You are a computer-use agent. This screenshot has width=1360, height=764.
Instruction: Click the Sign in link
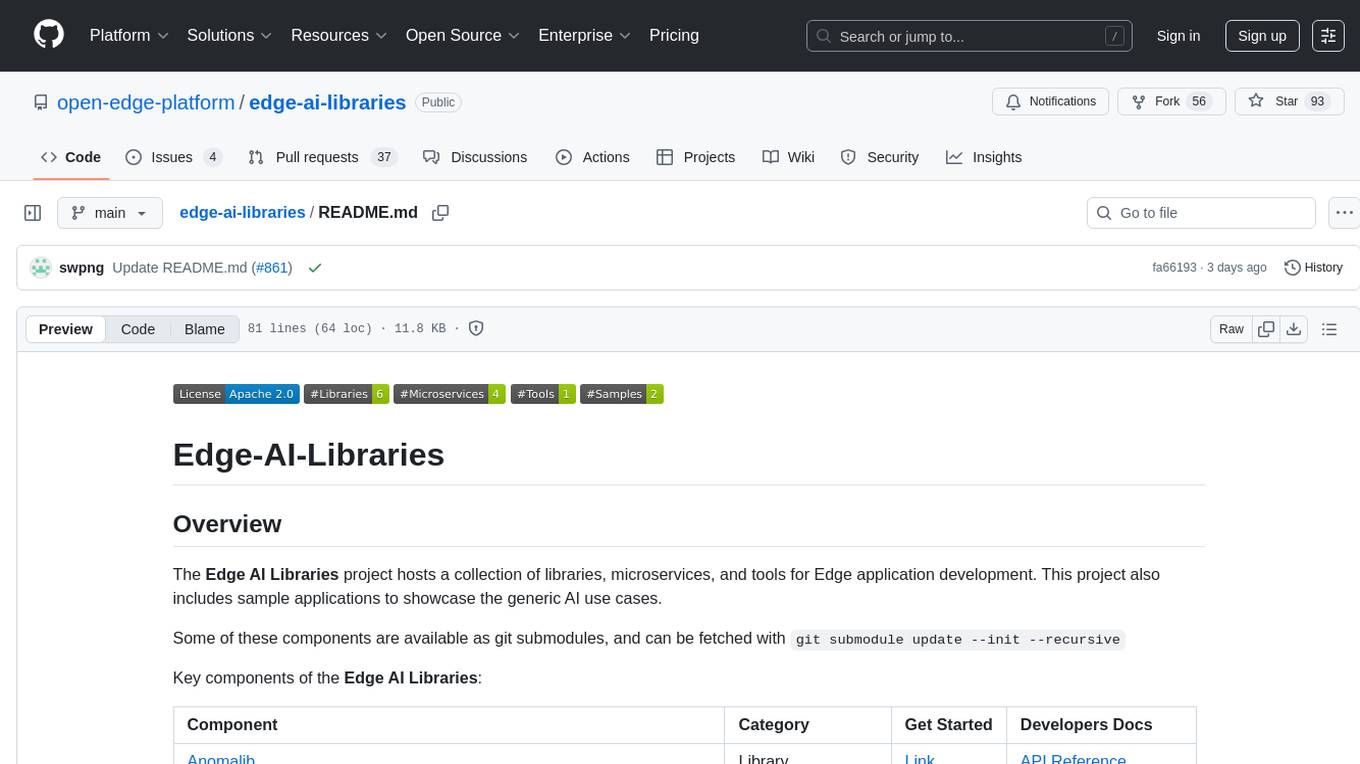click(1178, 35)
